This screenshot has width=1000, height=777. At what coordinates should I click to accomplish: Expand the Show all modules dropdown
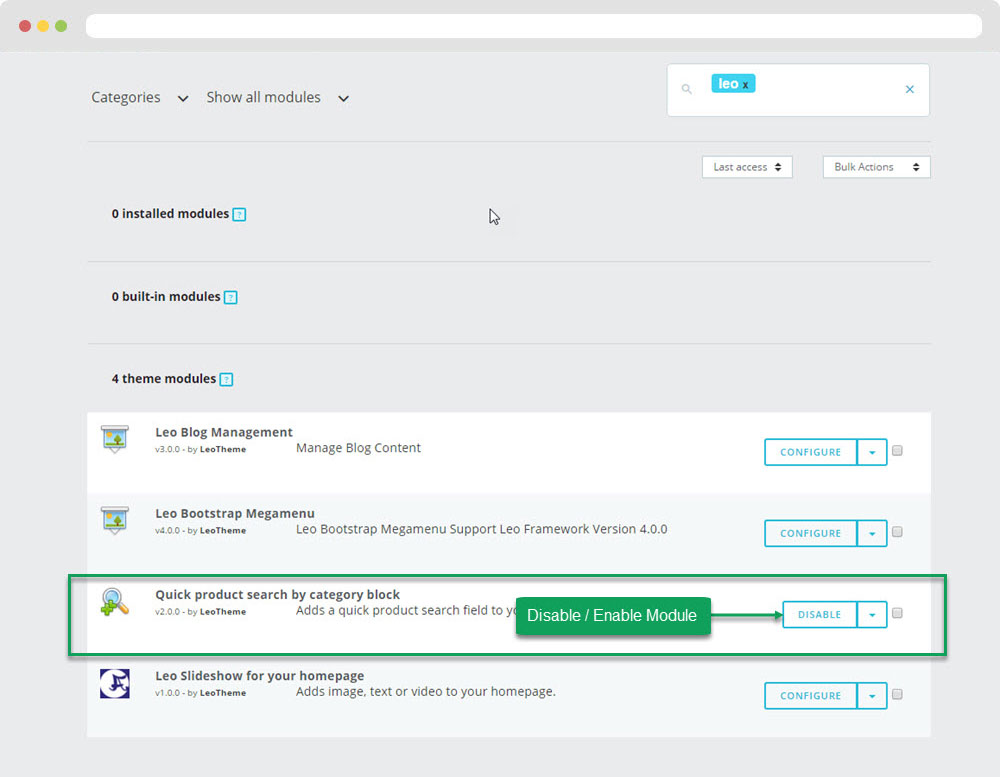pyautogui.click(x=277, y=98)
